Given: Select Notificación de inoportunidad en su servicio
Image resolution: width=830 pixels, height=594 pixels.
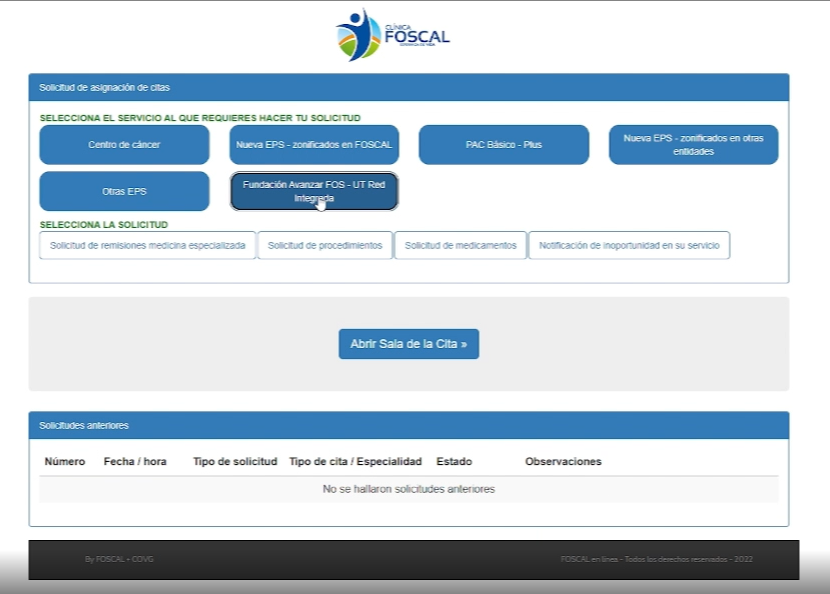Looking at the screenshot, I should pyautogui.click(x=629, y=245).
